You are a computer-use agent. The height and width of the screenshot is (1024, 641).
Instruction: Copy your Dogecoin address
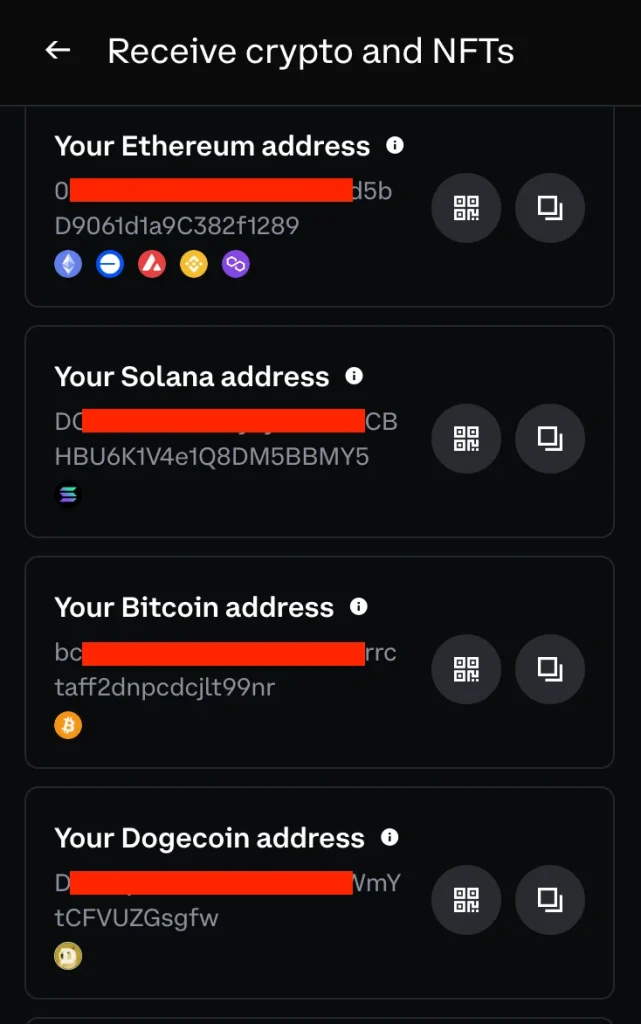pos(549,900)
